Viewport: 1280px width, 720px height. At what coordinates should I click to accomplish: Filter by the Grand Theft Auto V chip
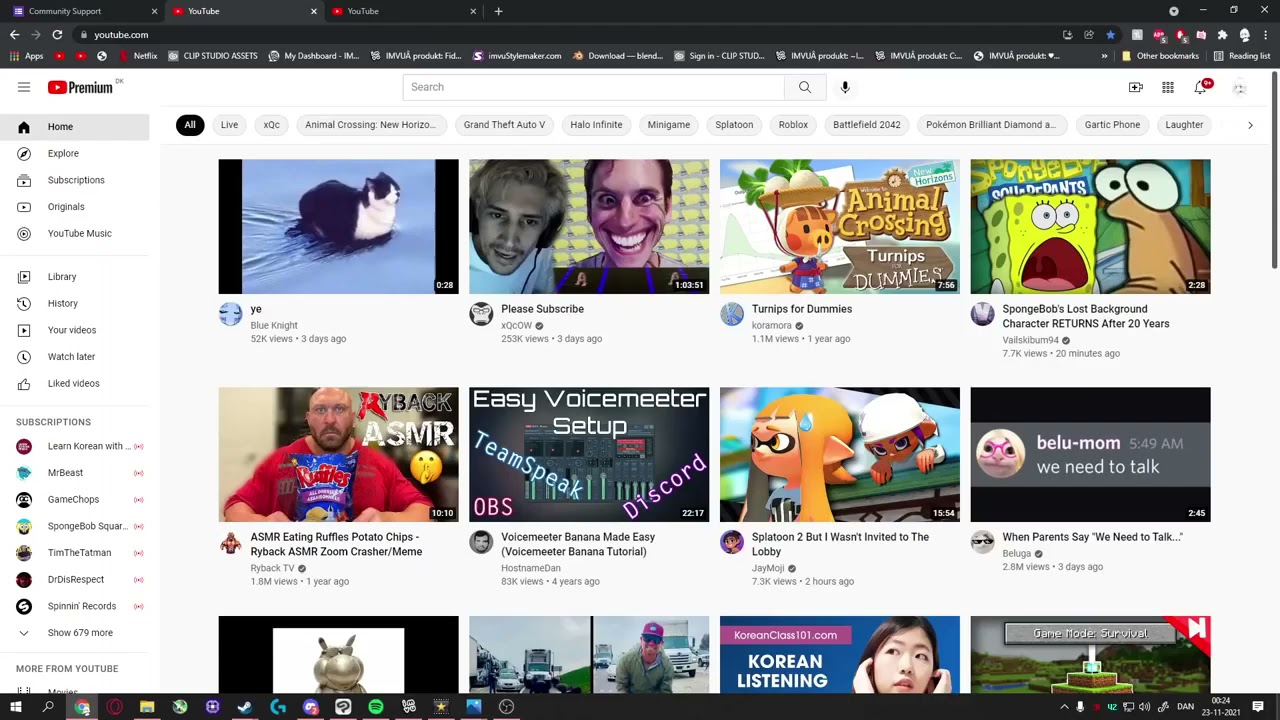click(x=504, y=125)
